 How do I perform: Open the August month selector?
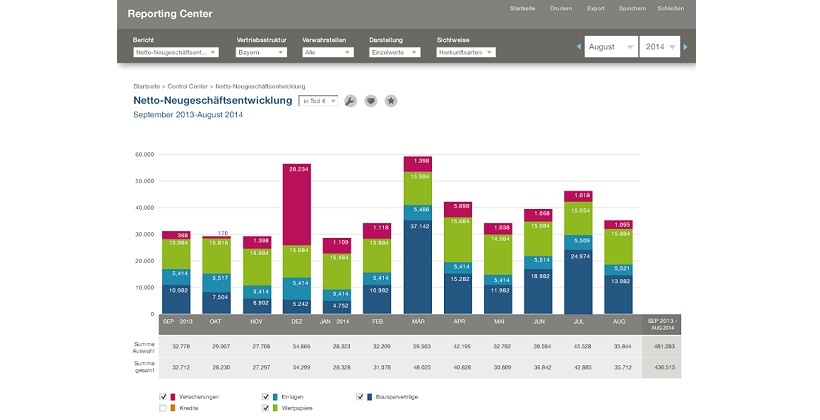(610, 47)
